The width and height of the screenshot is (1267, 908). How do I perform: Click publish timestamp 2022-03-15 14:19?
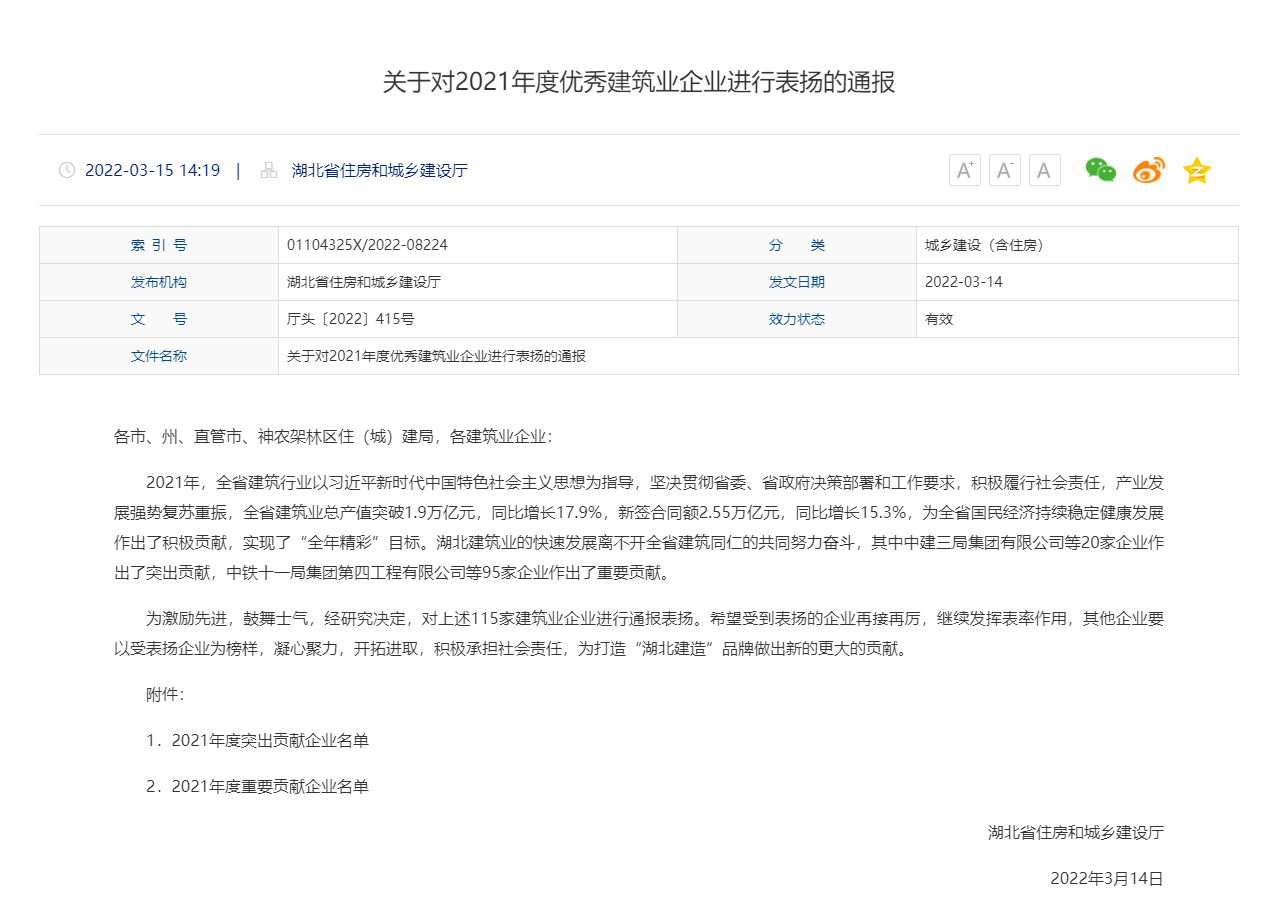[152, 170]
